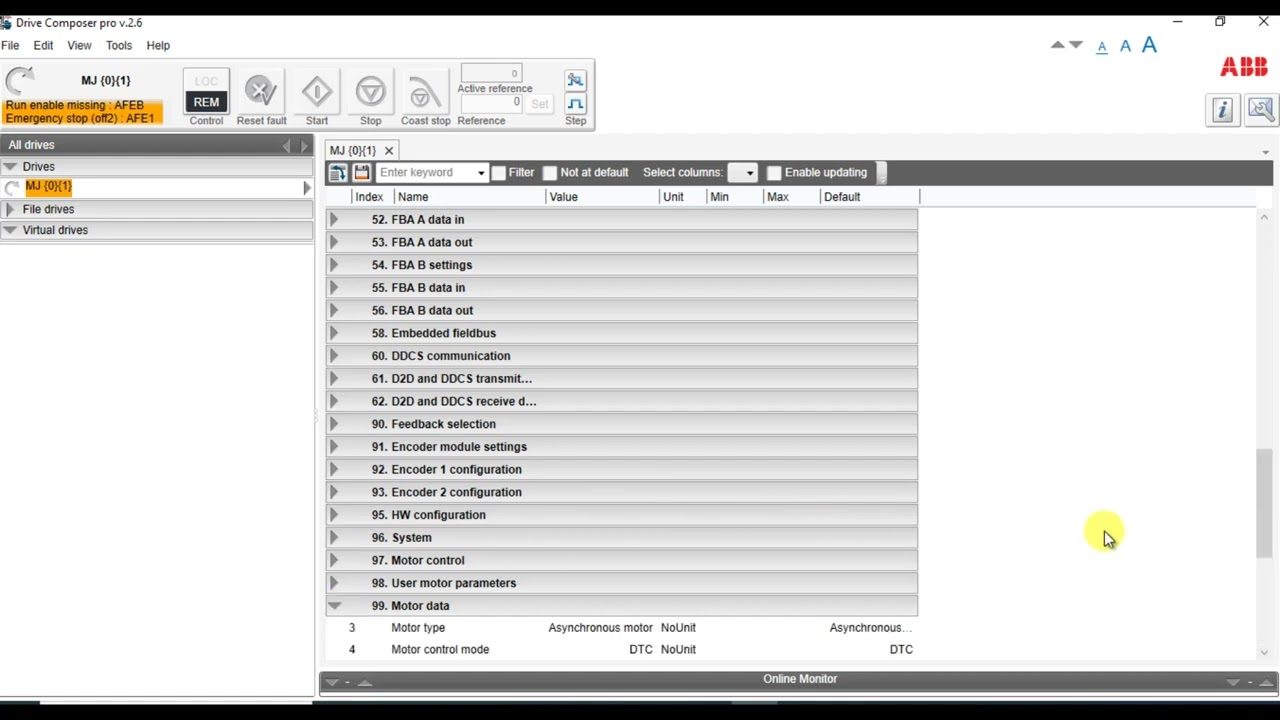
Task: Click the arrow at the right of the MJ {0}{1} drive row
Action: point(306,188)
